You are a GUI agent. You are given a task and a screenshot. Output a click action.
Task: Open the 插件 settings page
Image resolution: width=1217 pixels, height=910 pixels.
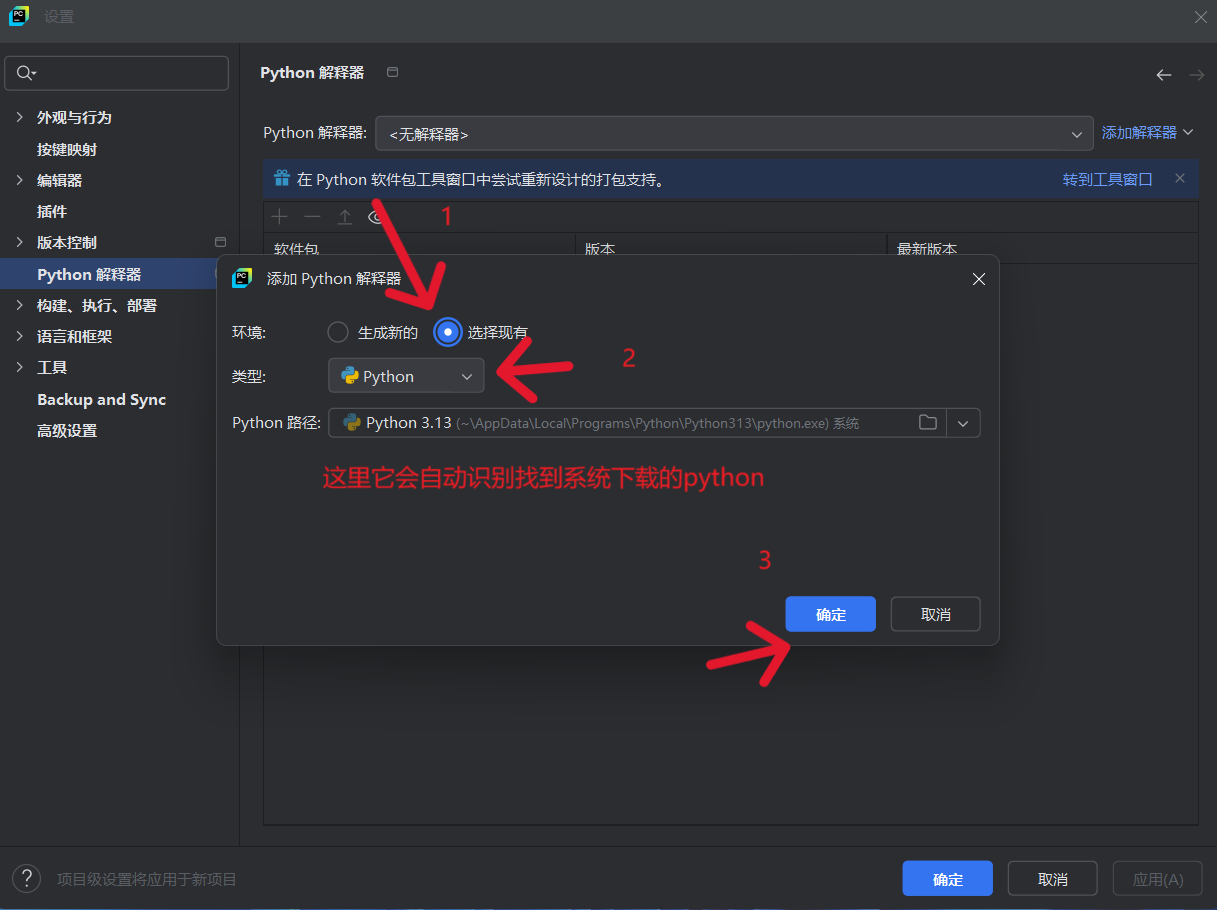52,212
